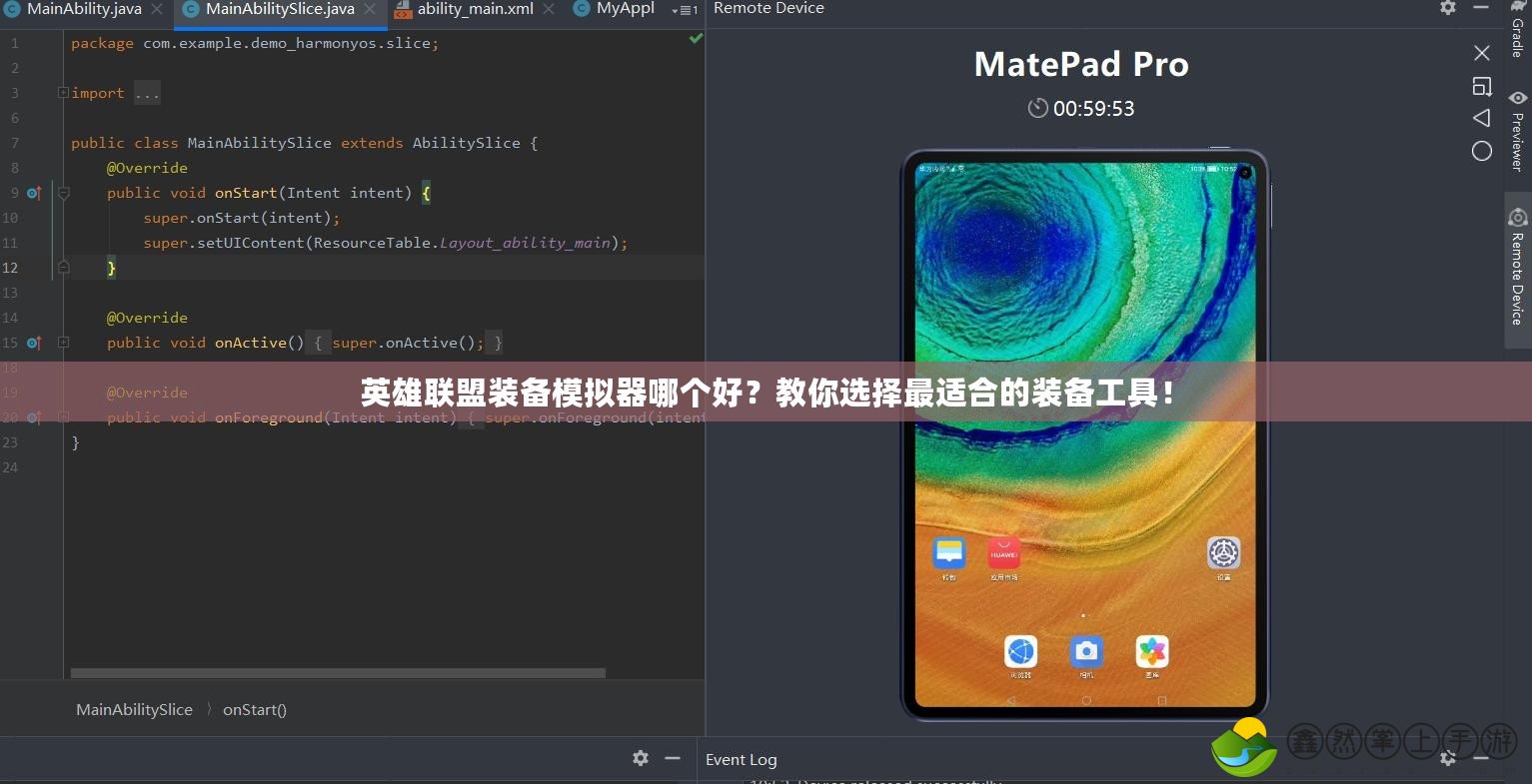Open the Gradle side tool window
1532x784 pixels.
(x=1518, y=30)
